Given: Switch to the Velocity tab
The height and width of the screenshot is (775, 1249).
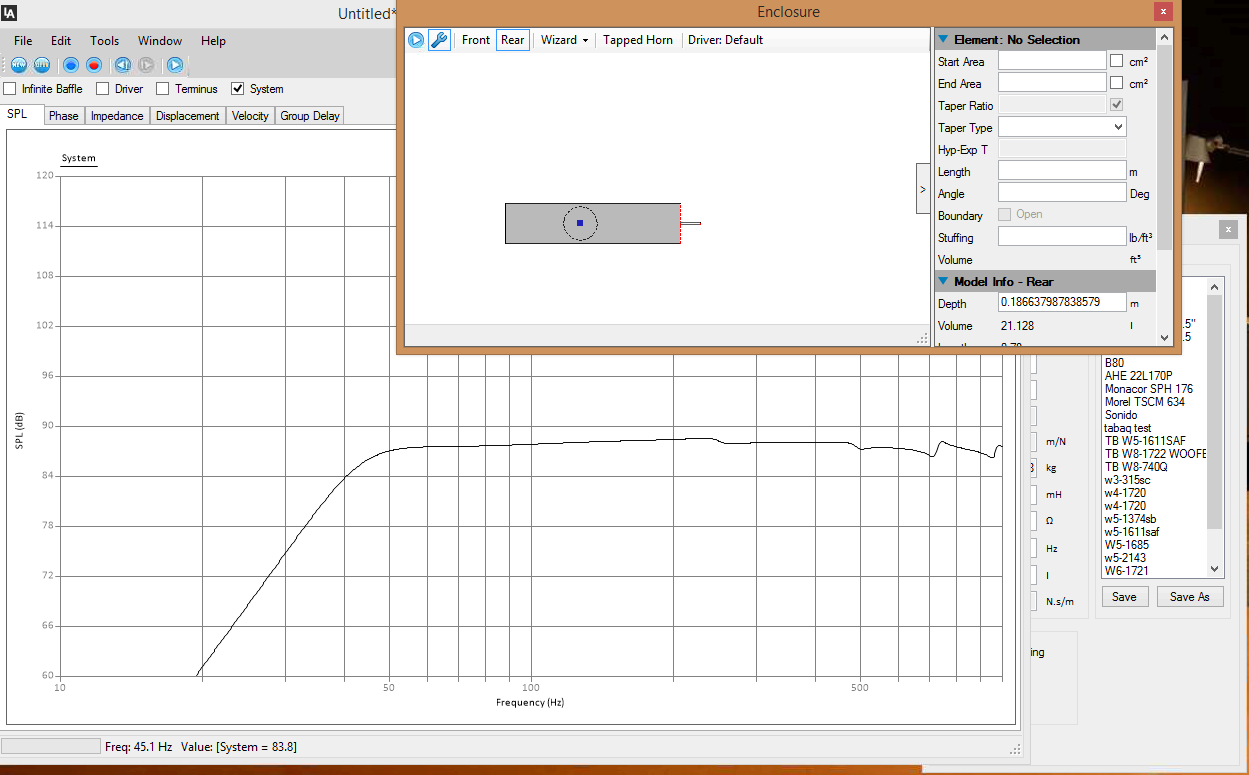Looking at the screenshot, I should click(250, 116).
